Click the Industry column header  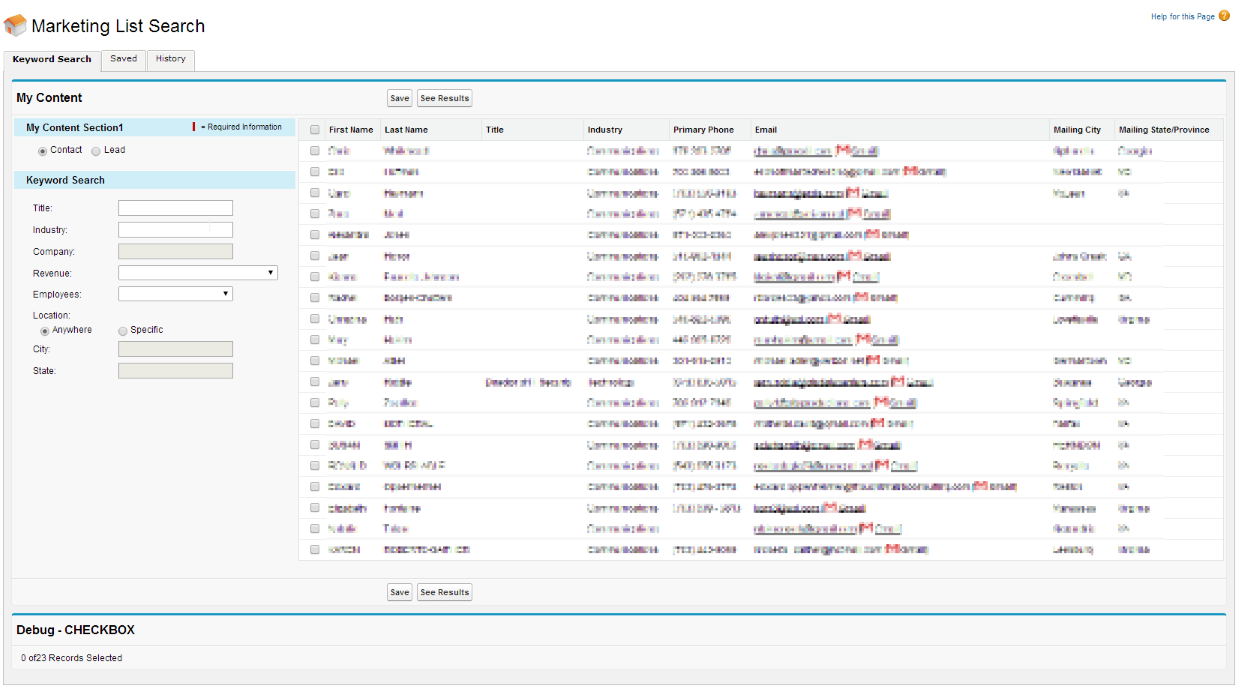(605, 130)
